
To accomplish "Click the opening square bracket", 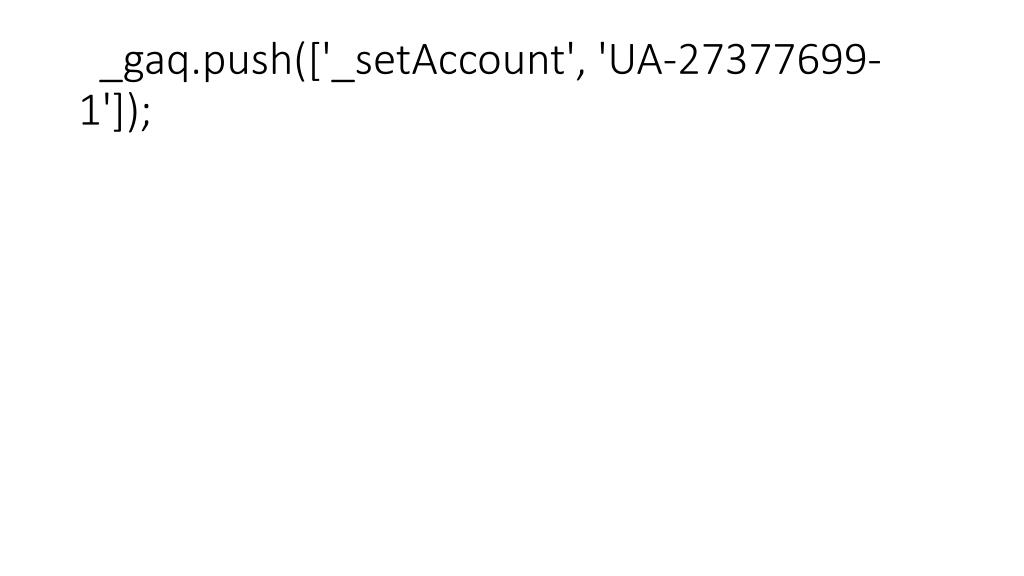I will [315, 61].
